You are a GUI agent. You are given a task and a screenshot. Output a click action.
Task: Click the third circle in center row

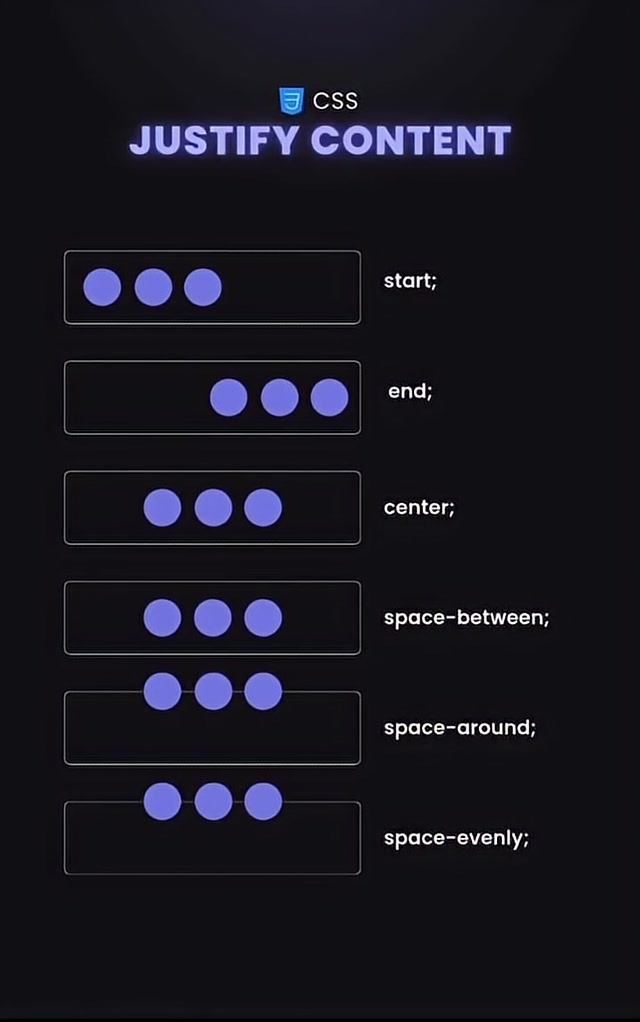(x=263, y=508)
